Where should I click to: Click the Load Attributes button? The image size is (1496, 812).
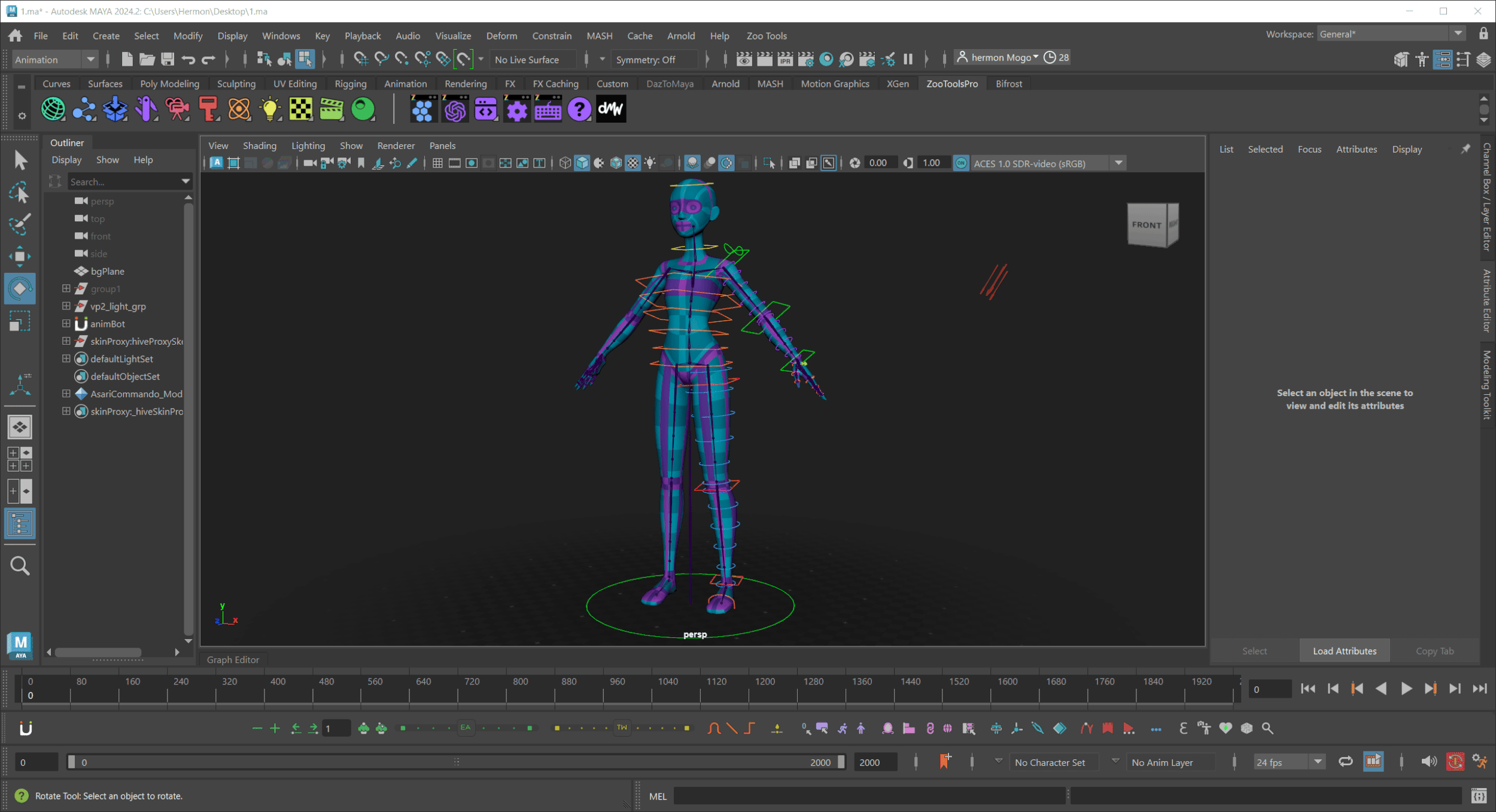pos(1344,650)
